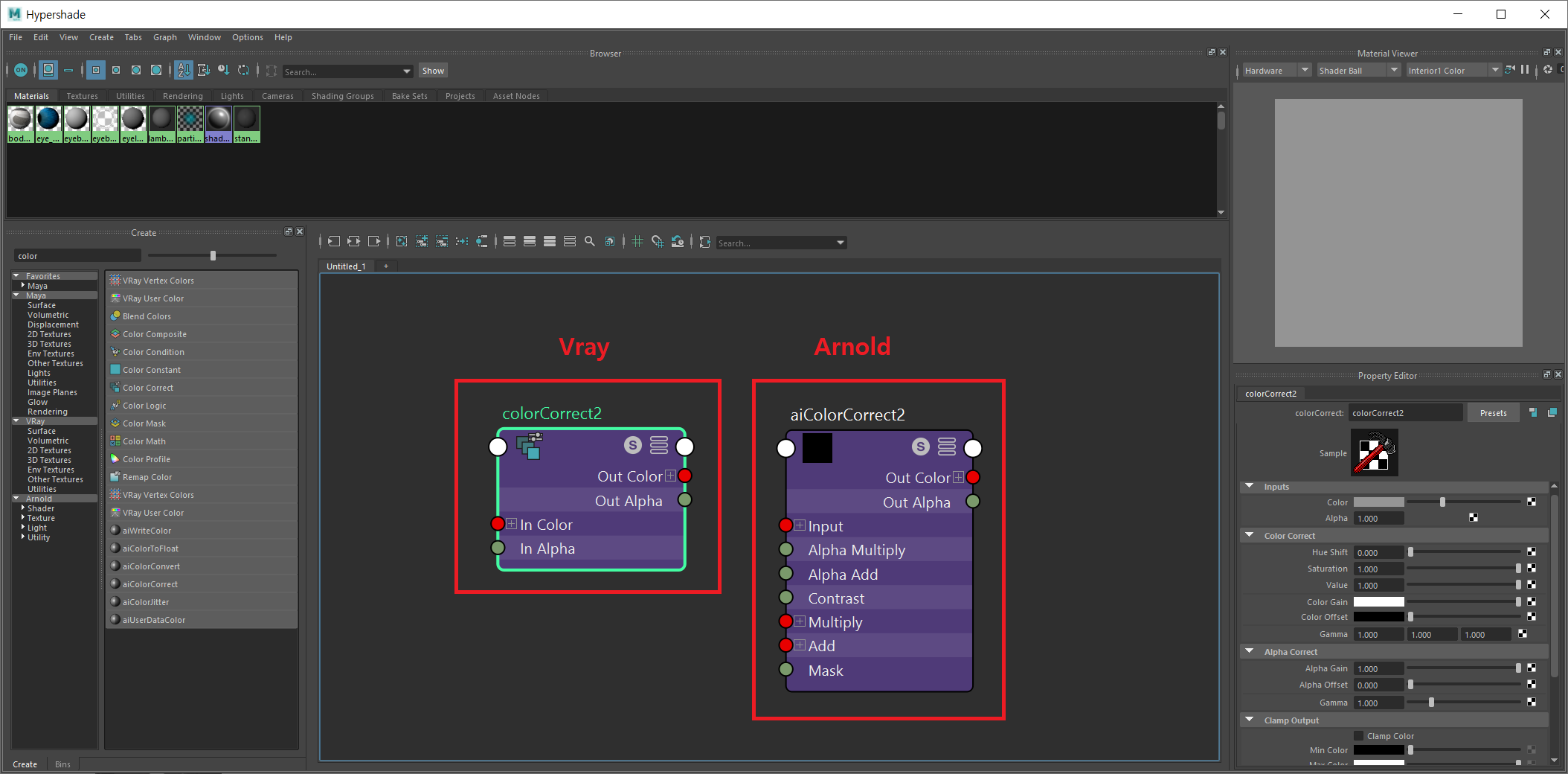Viewport: 1568px width, 774px height.
Task: Toggle the grid display icon in graph toolbar
Action: pyautogui.click(x=637, y=241)
